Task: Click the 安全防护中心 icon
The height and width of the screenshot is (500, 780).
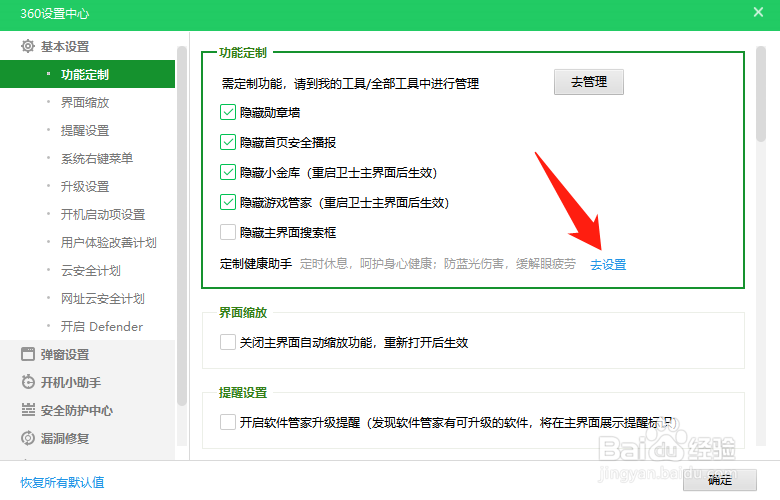Action: (x=28, y=410)
